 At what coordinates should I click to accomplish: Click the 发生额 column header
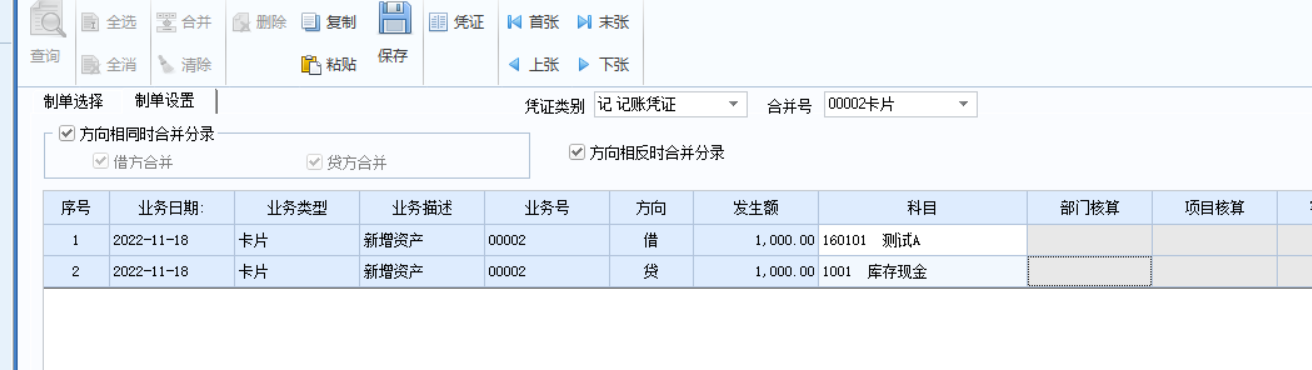click(756, 209)
